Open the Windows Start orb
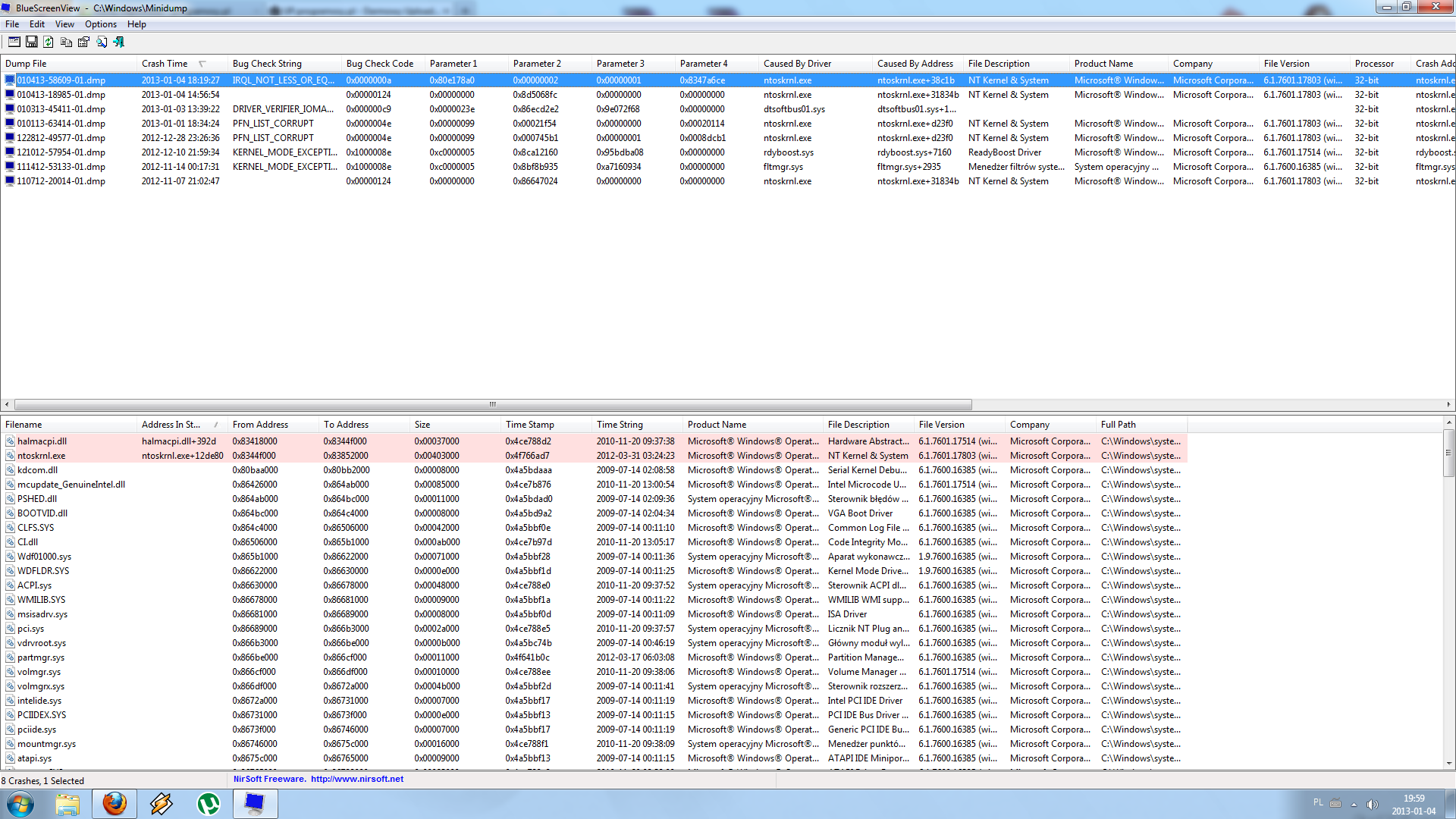The height and width of the screenshot is (819, 1456). (20, 804)
